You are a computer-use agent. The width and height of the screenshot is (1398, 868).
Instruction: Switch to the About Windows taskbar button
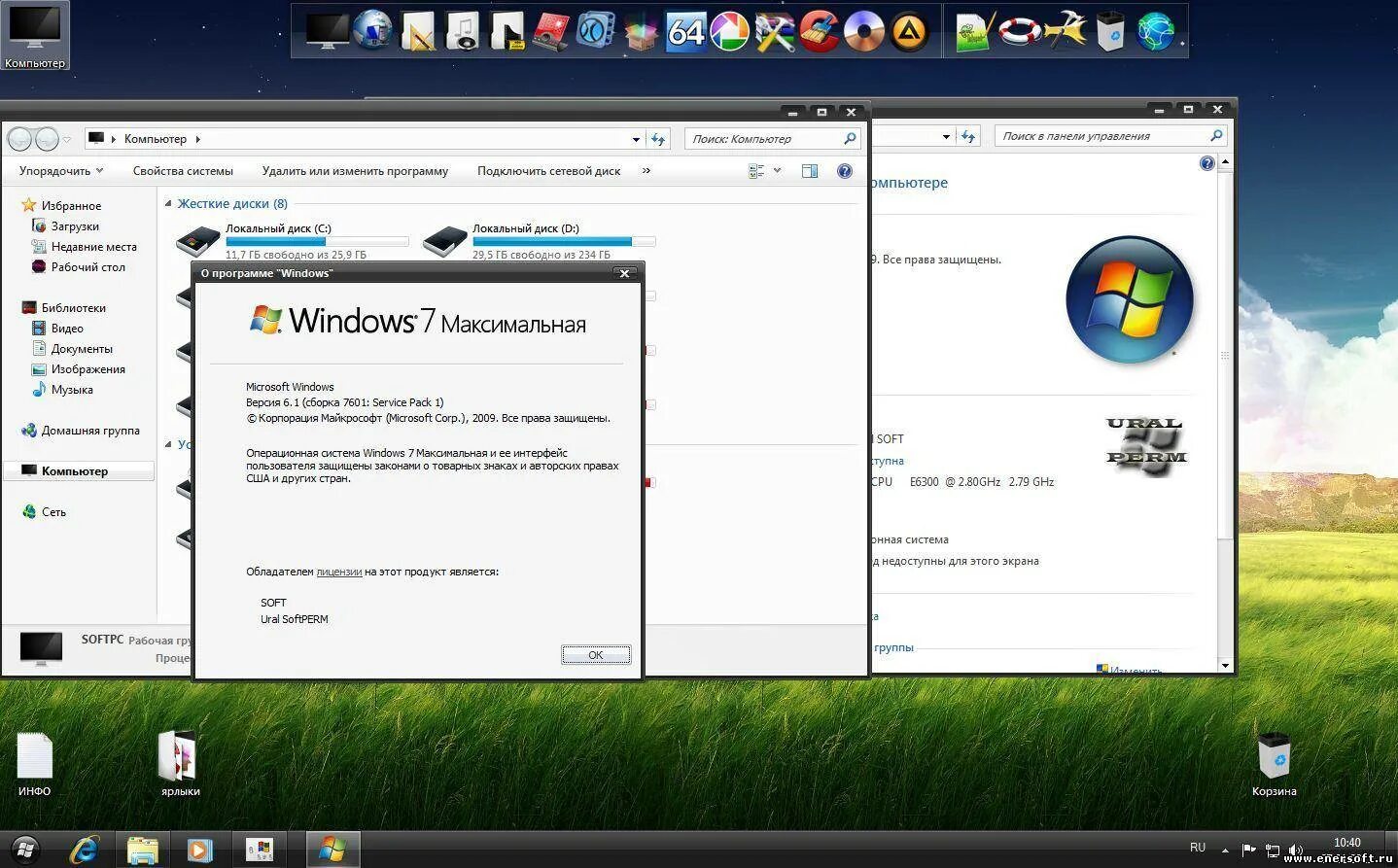332,850
